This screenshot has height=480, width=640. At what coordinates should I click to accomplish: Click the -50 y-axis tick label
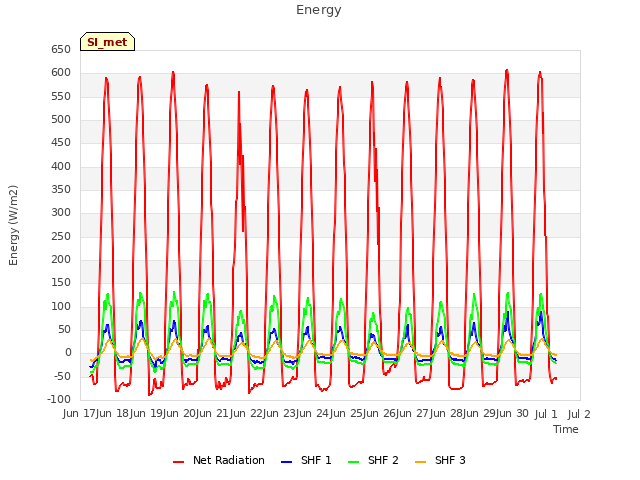coord(63,377)
